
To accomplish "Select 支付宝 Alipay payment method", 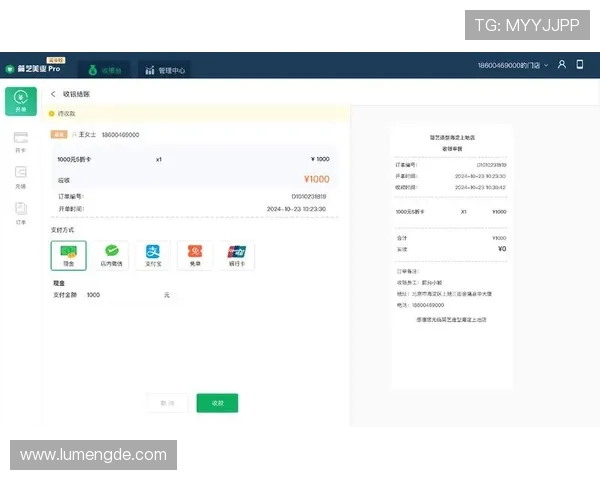I will pos(153,256).
